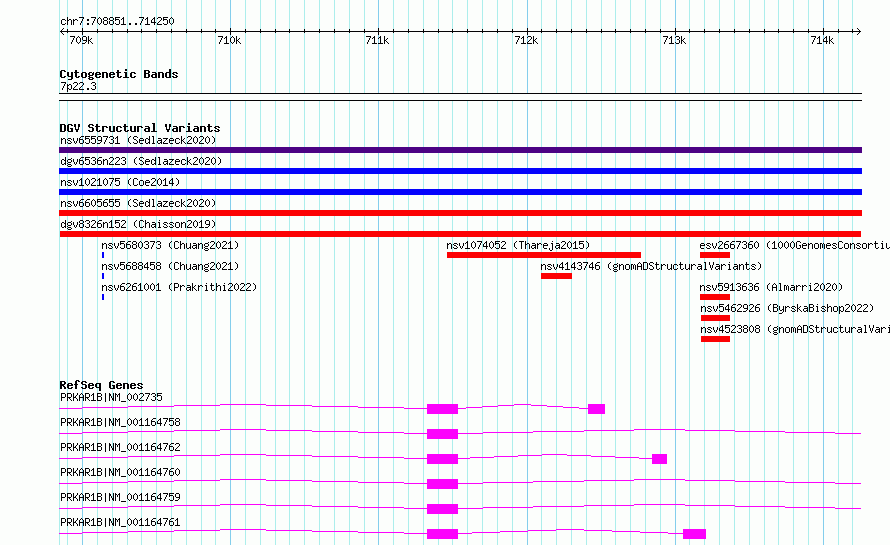Viewport: 890px width, 545px height.
Task: Click the 712k ruler tick label
Action: [x=526, y=40]
